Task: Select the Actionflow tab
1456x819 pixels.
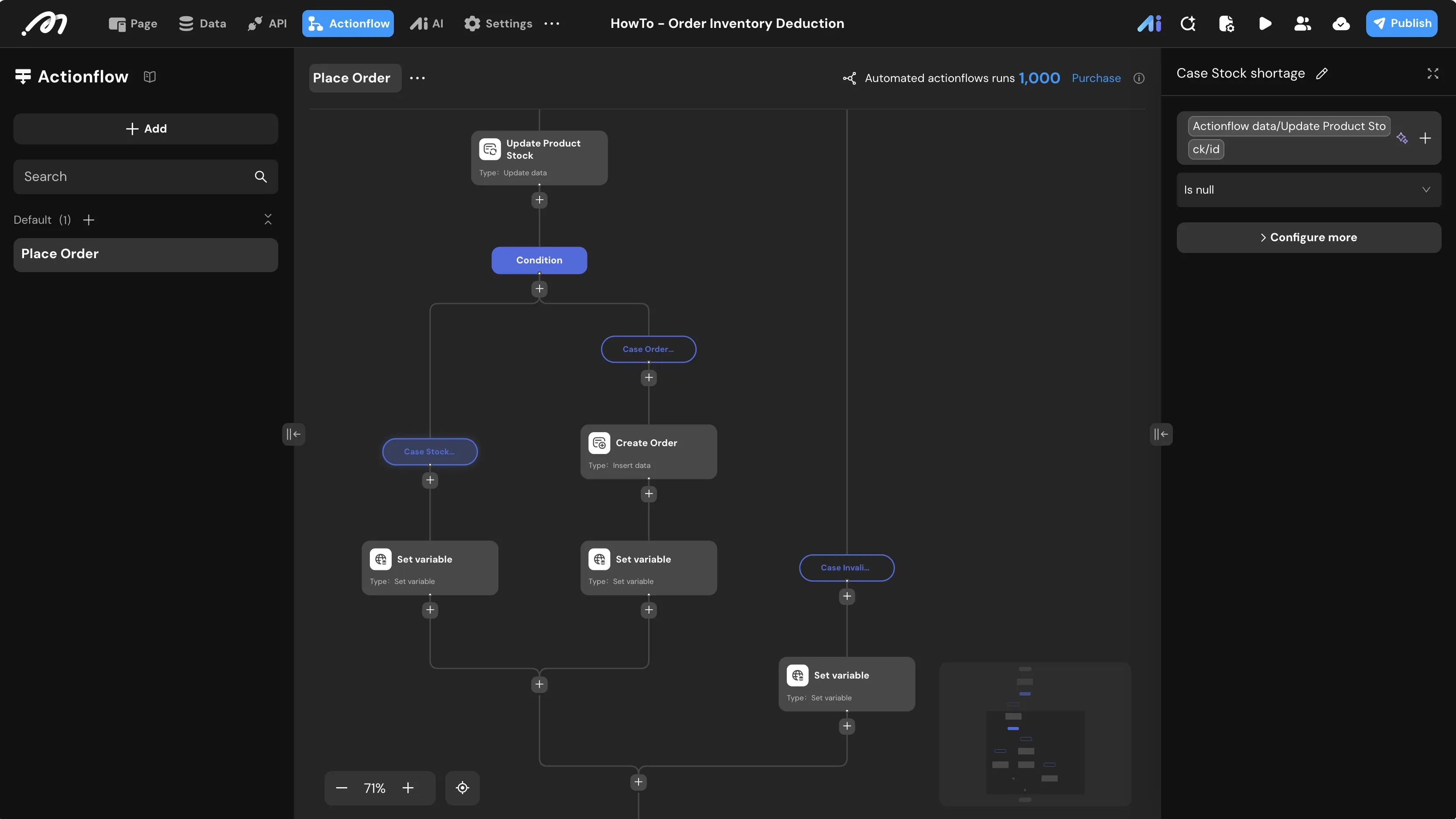Action: click(348, 24)
